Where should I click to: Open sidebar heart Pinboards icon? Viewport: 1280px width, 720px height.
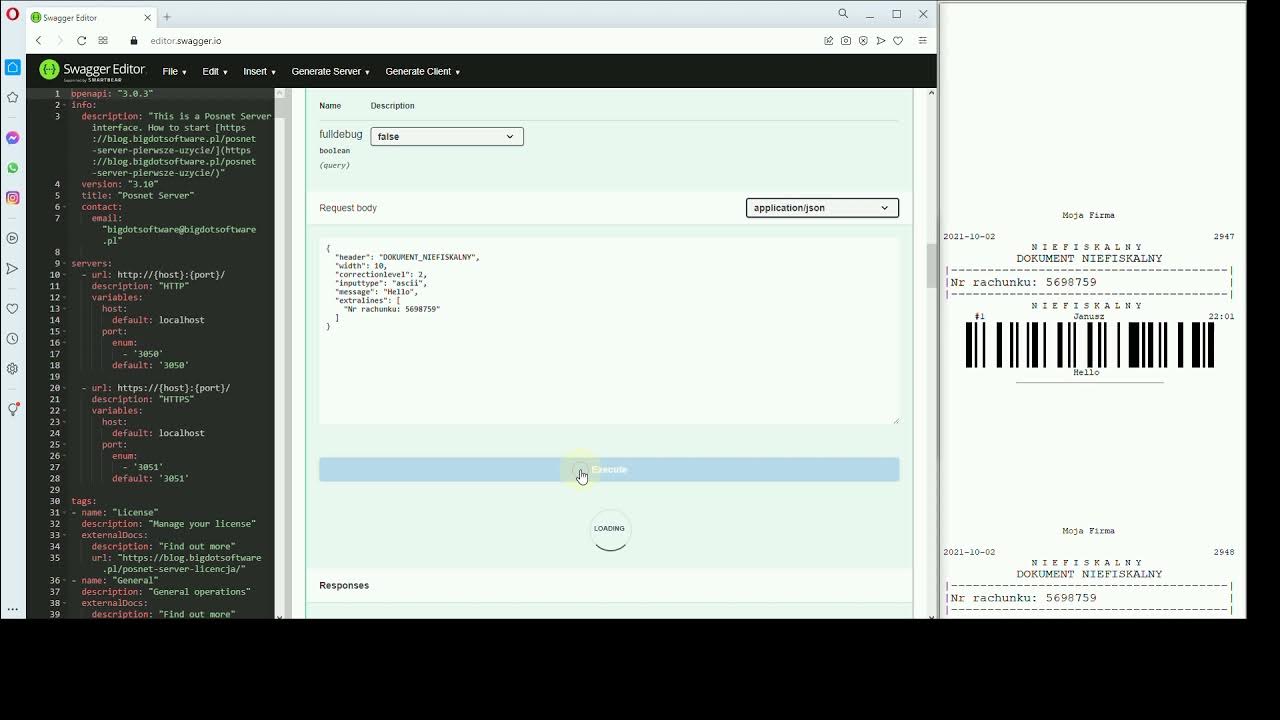12,308
